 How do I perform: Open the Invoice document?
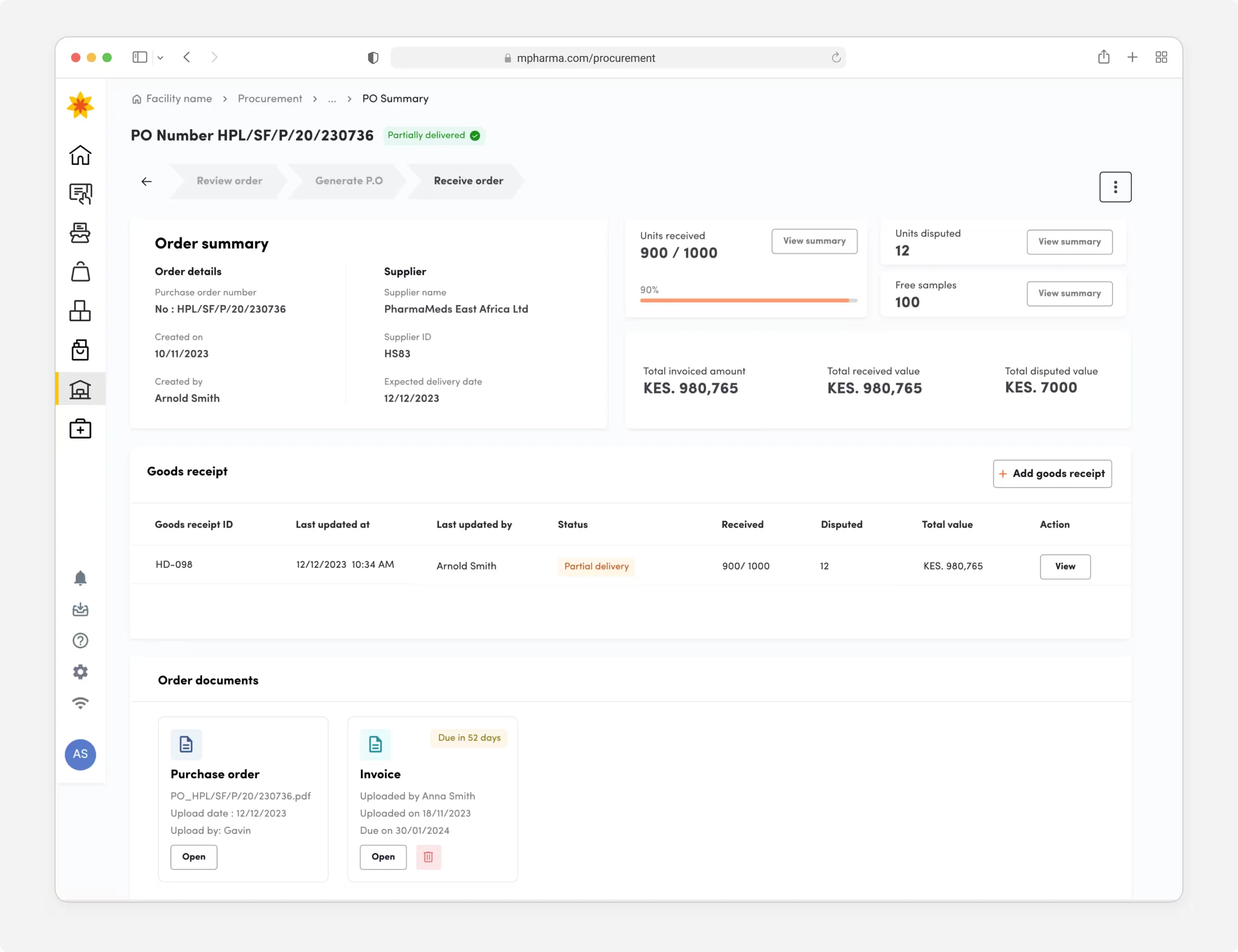[383, 857]
